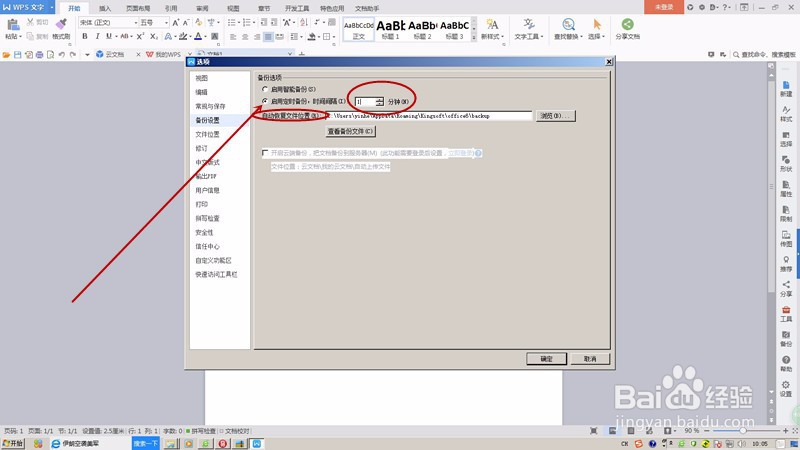800x450 pixels.
Task: Click the login now (立即登录) link
Action: tap(461, 153)
